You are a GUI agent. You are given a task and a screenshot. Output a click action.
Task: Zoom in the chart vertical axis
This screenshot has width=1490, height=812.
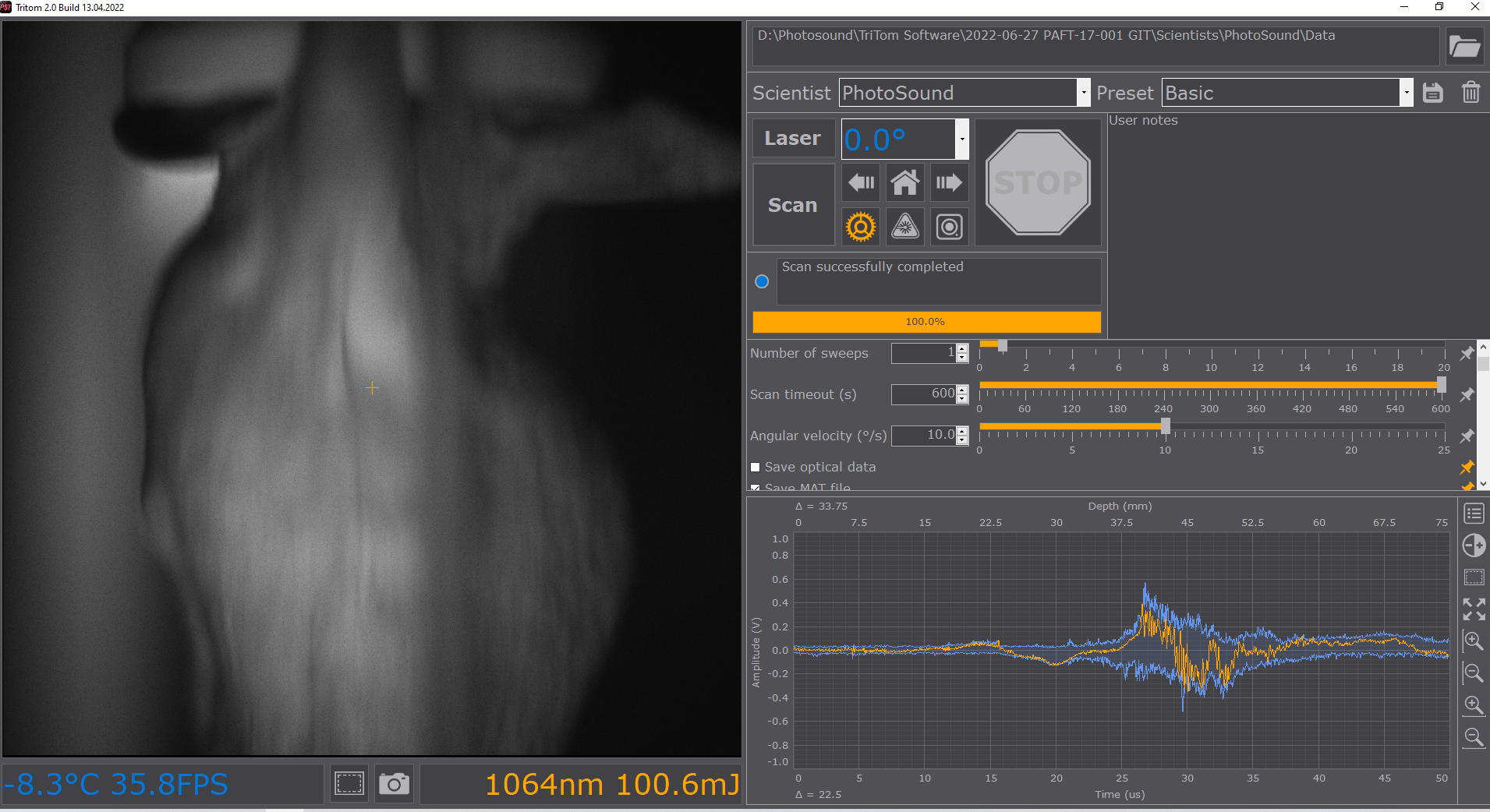coord(1474,641)
